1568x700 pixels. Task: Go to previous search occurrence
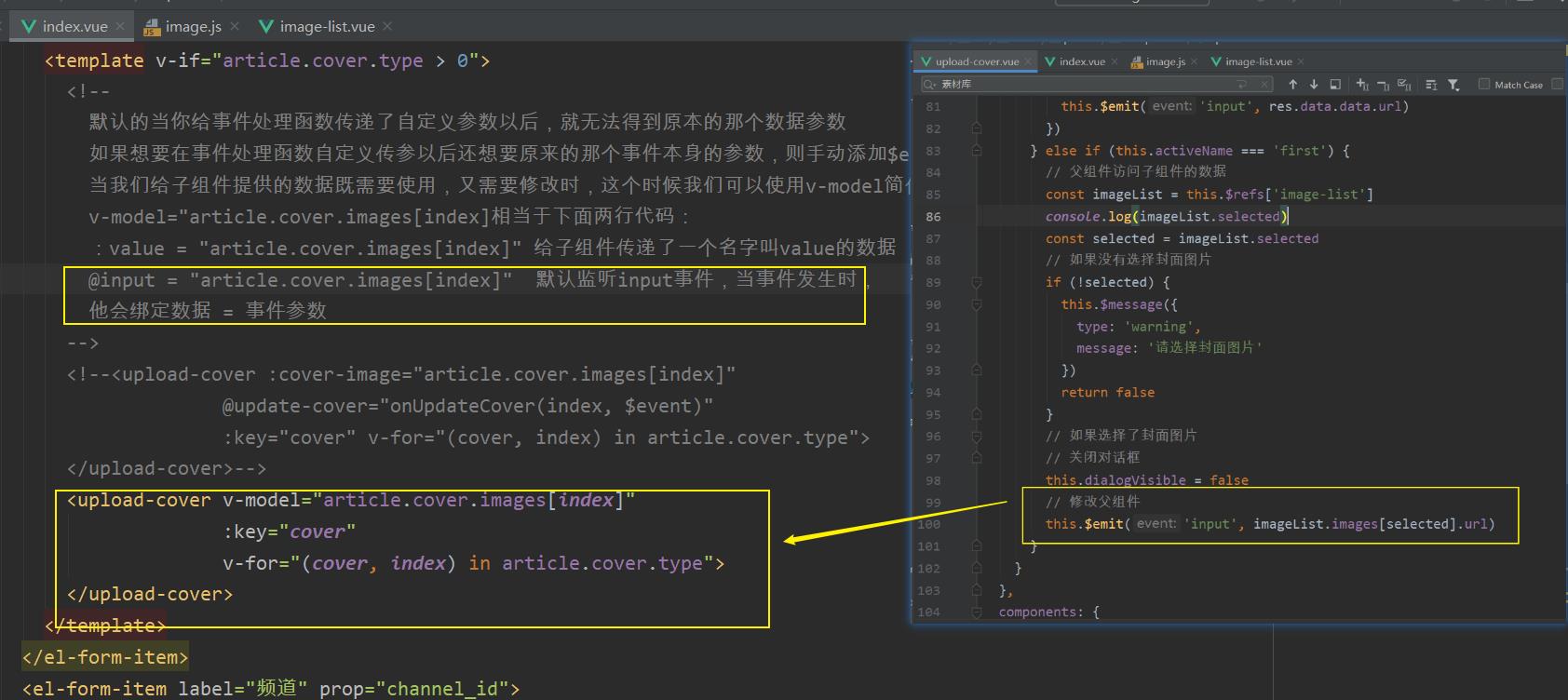click(1292, 84)
